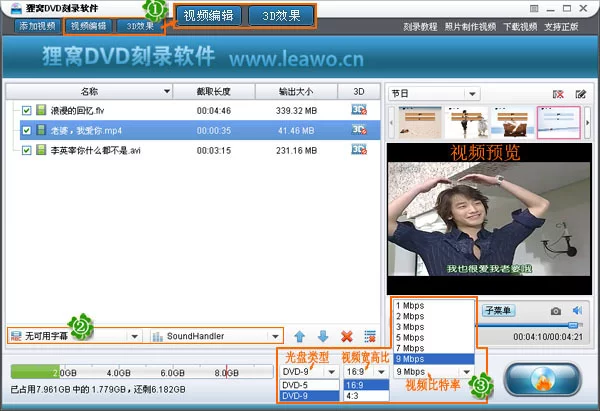600x411 pixels.
Task: Select the 李英宰你什么都不是.avi file name
Action: click(x=96, y=150)
